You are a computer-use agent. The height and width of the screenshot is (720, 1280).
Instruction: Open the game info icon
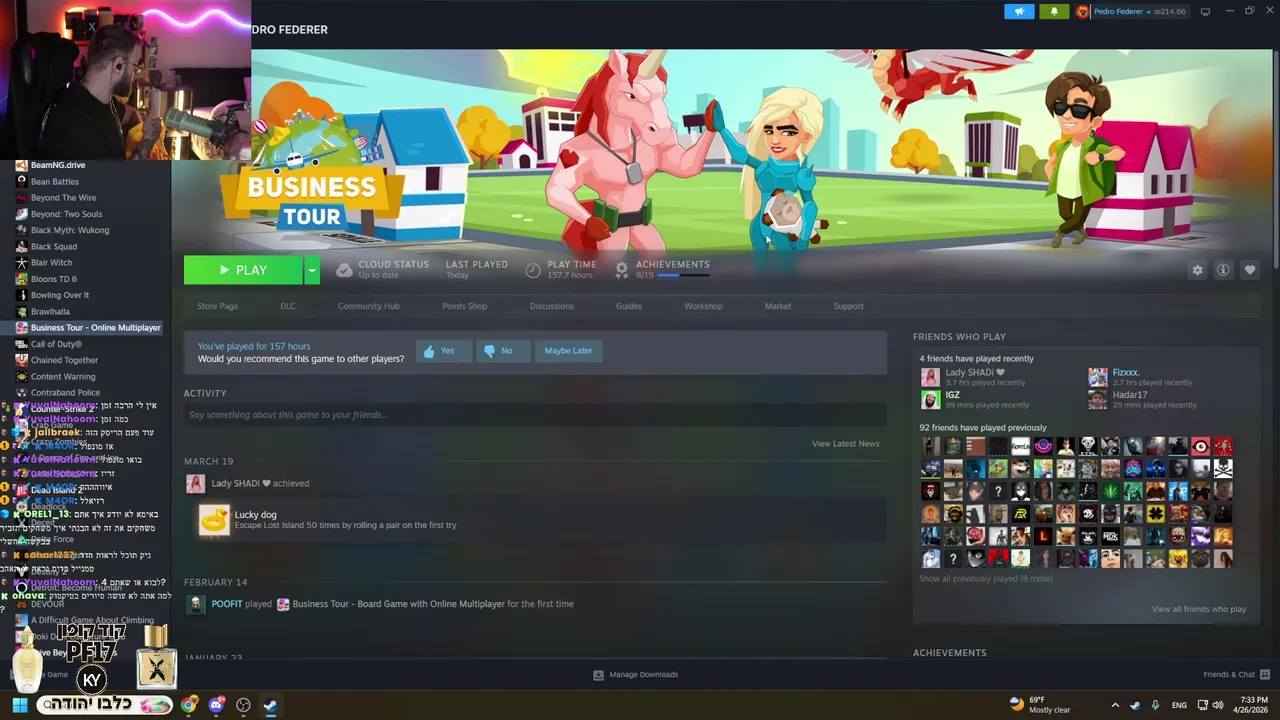[x=1223, y=270]
